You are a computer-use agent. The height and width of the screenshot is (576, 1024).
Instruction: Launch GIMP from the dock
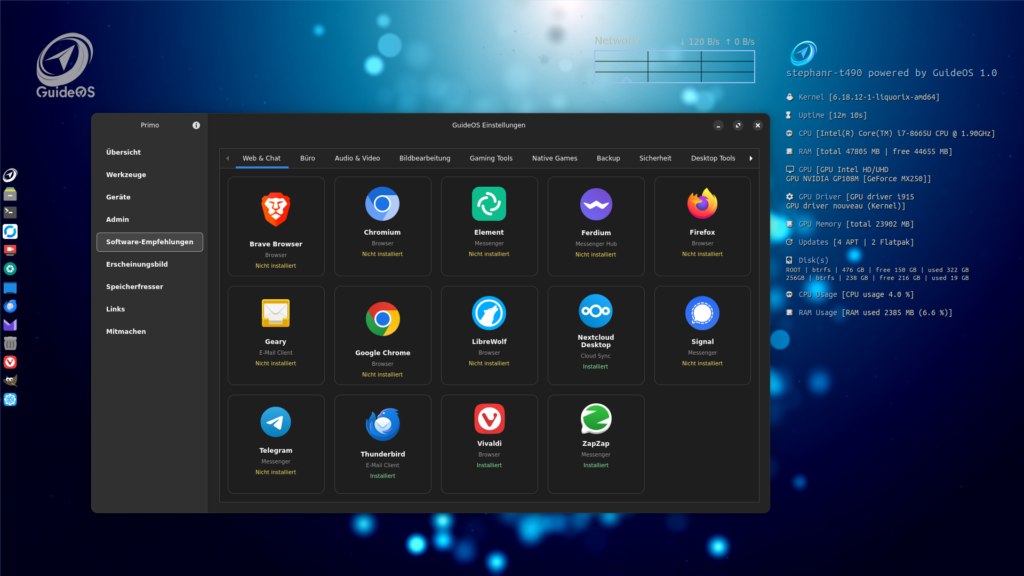point(10,380)
